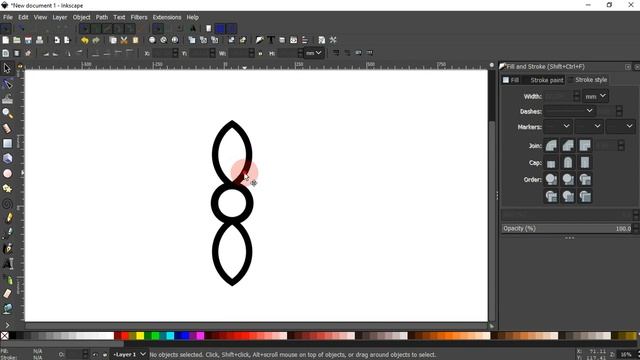Select the Tweak tool
Image resolution: width=640 pixels, height=360 pixels.
tap(7, 99)
